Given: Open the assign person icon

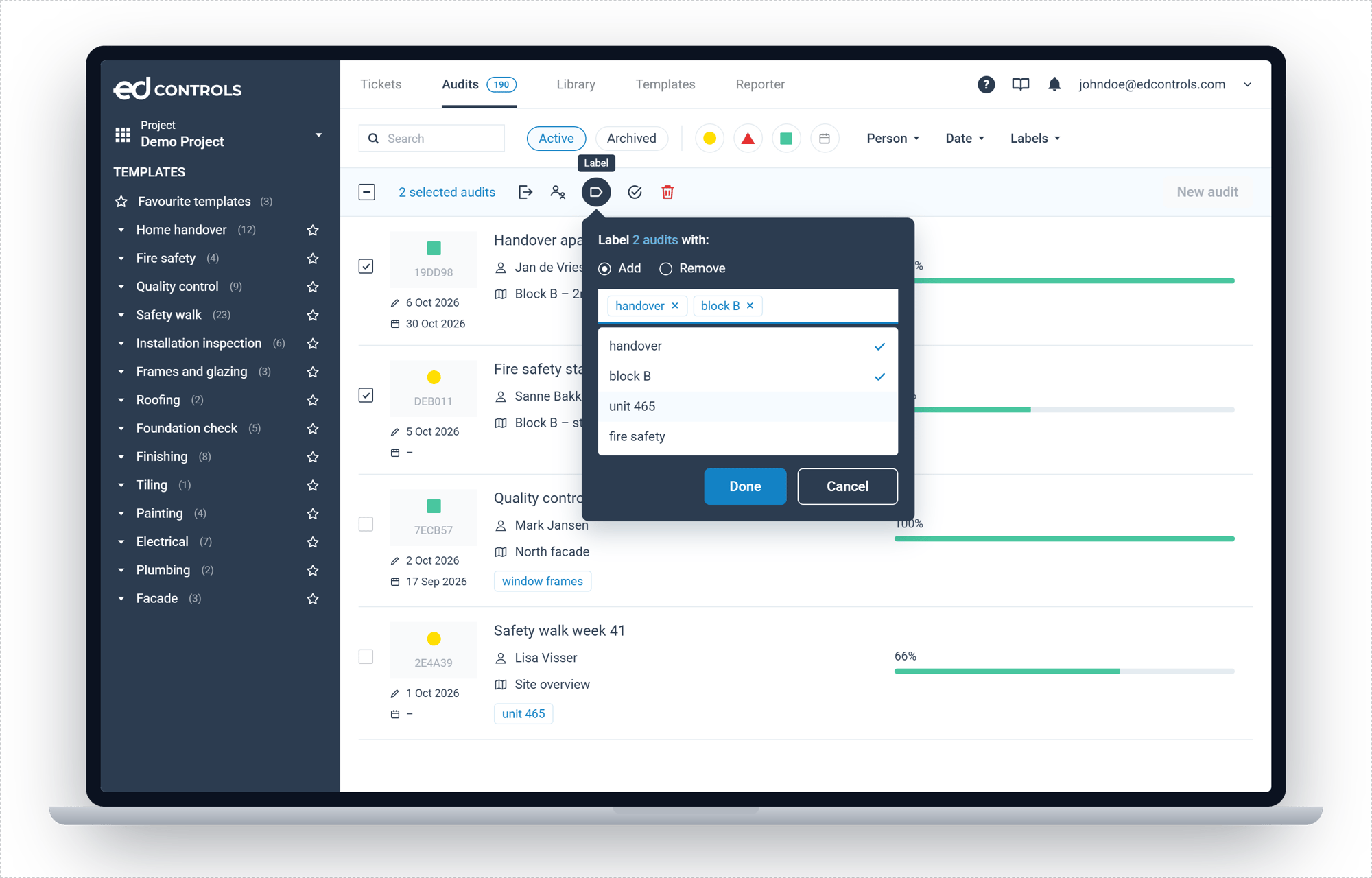Looking at the screenshot, I should tap(558, 192).
